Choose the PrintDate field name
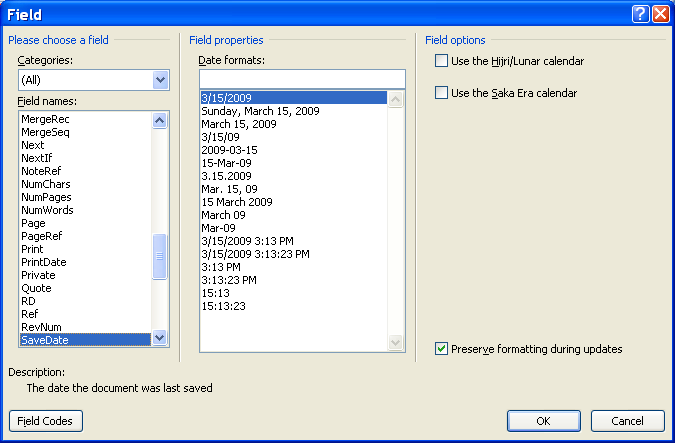The width and height of the screenshot is (675, 443). [x=44, y=262]
